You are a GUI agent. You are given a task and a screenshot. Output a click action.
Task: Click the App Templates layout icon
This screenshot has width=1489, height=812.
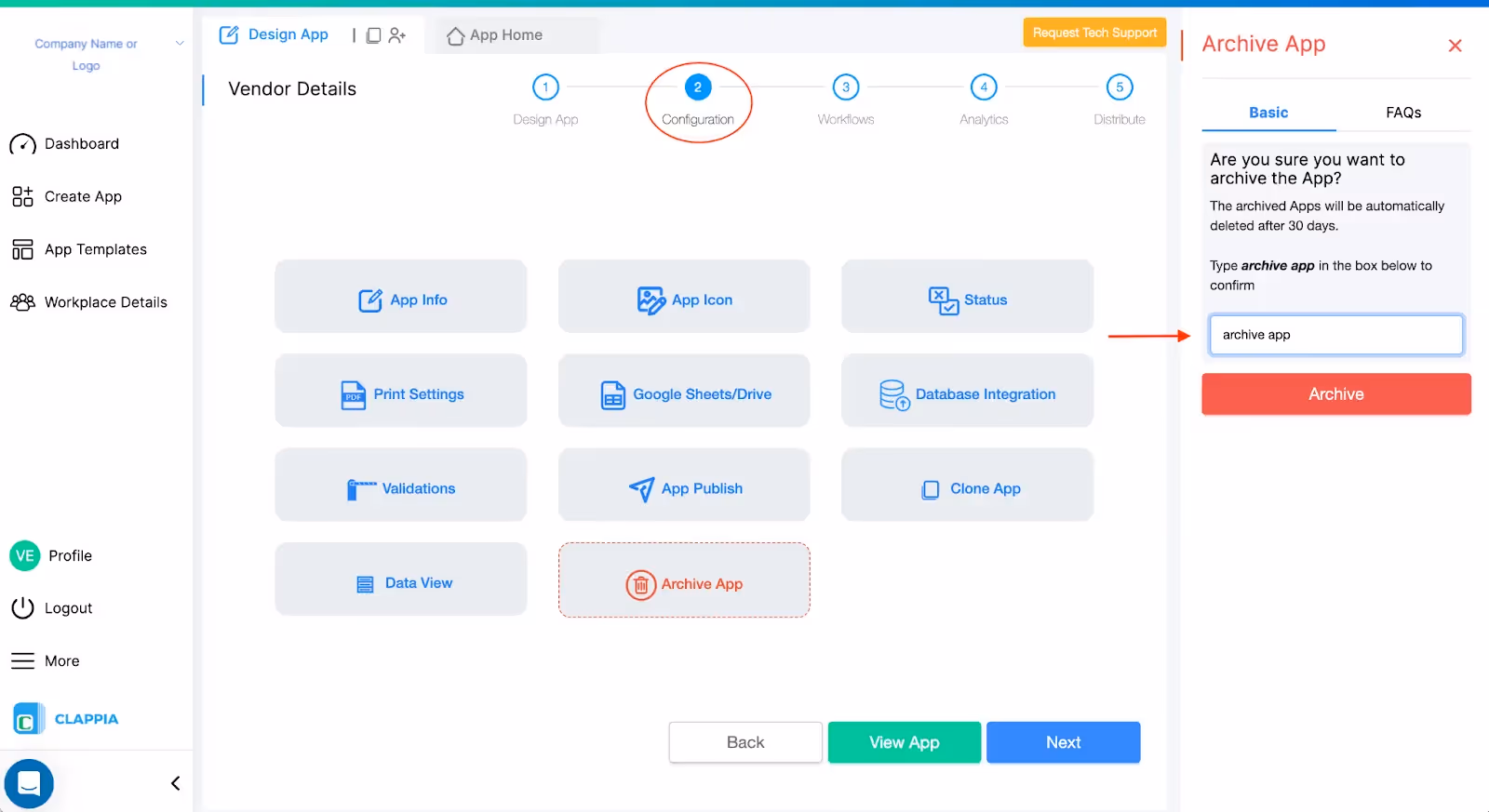coord(22,249)
